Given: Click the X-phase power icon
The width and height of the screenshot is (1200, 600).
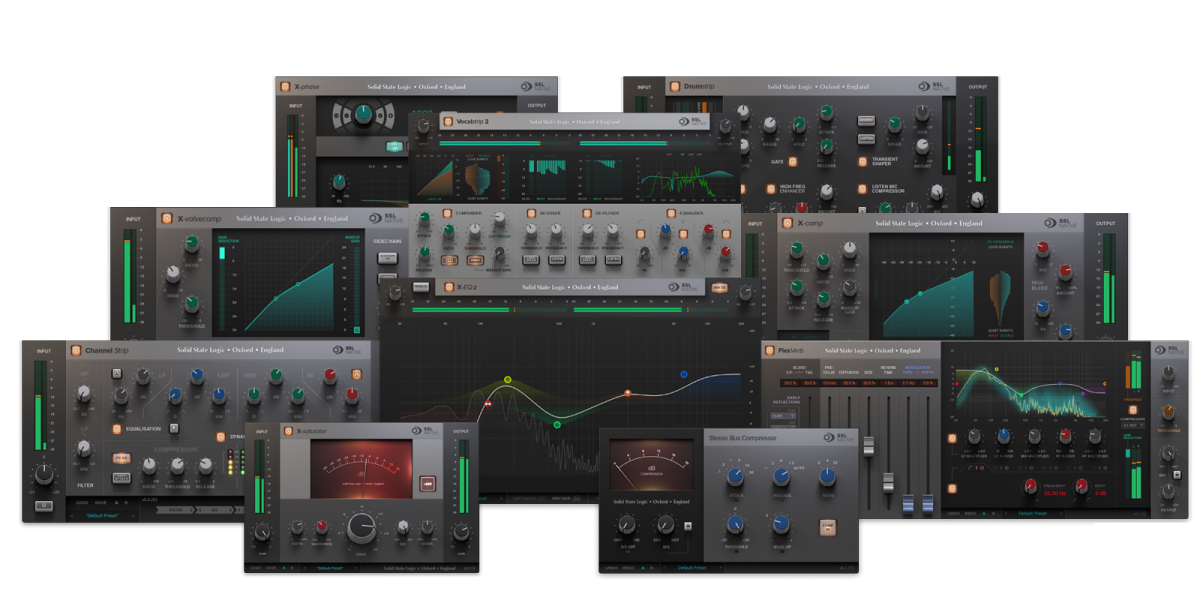Looking at the screenshot, I should click(x=285, y=87).
